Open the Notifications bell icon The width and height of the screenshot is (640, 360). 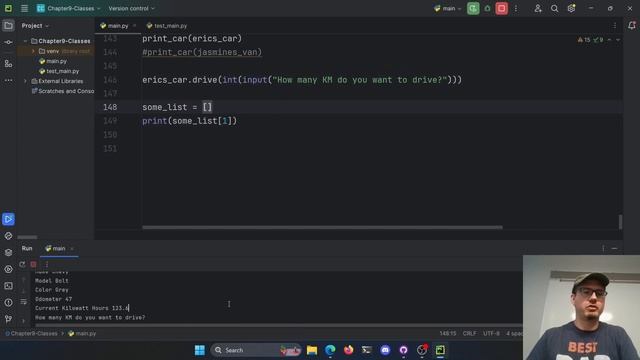(631, 25)
